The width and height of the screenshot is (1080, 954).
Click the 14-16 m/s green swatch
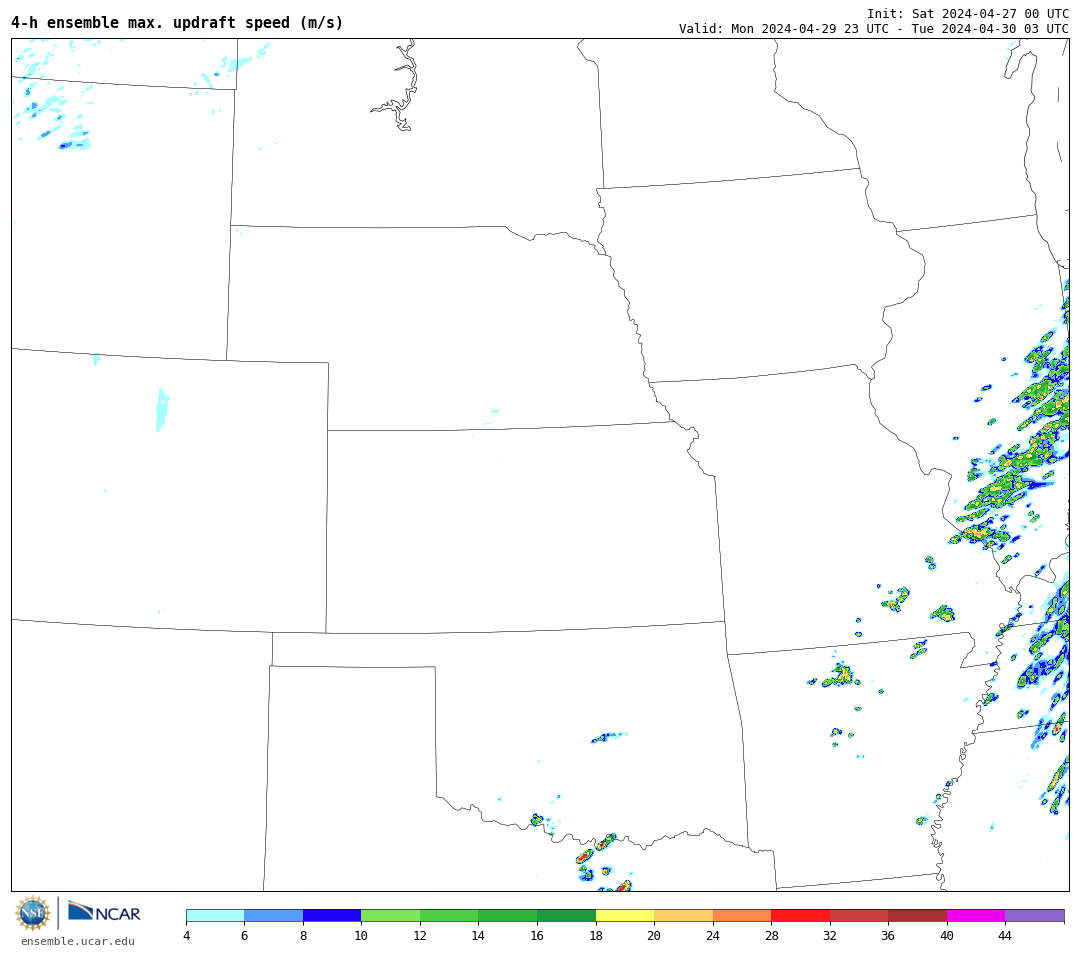click(508, 915)
